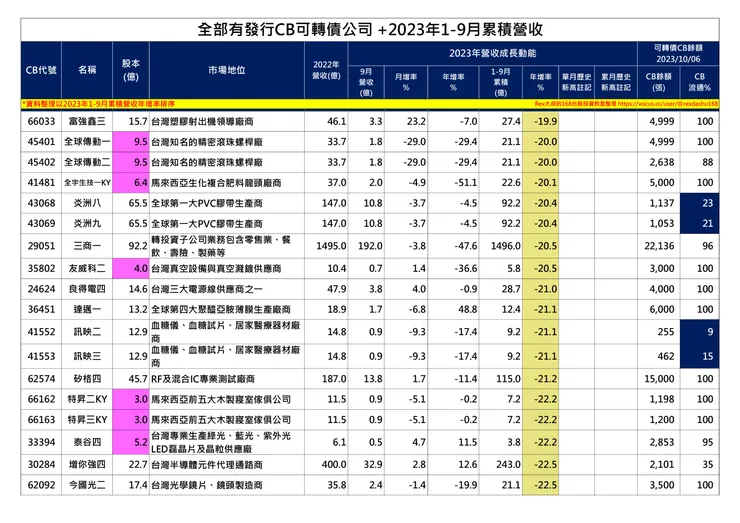The image size is (740, 523).
Task: Select the name 矽格四
Action: [x=87, y=379]
